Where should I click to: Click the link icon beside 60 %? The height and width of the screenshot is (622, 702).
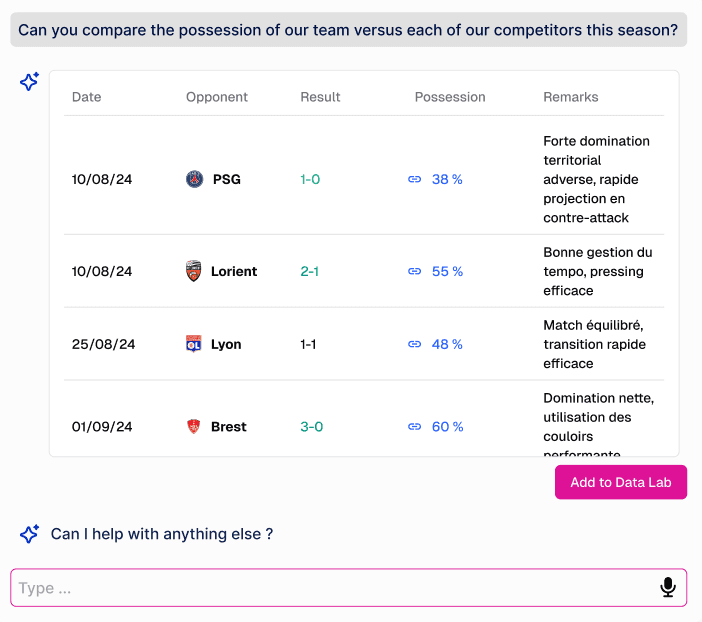click(x=415, y=426)
